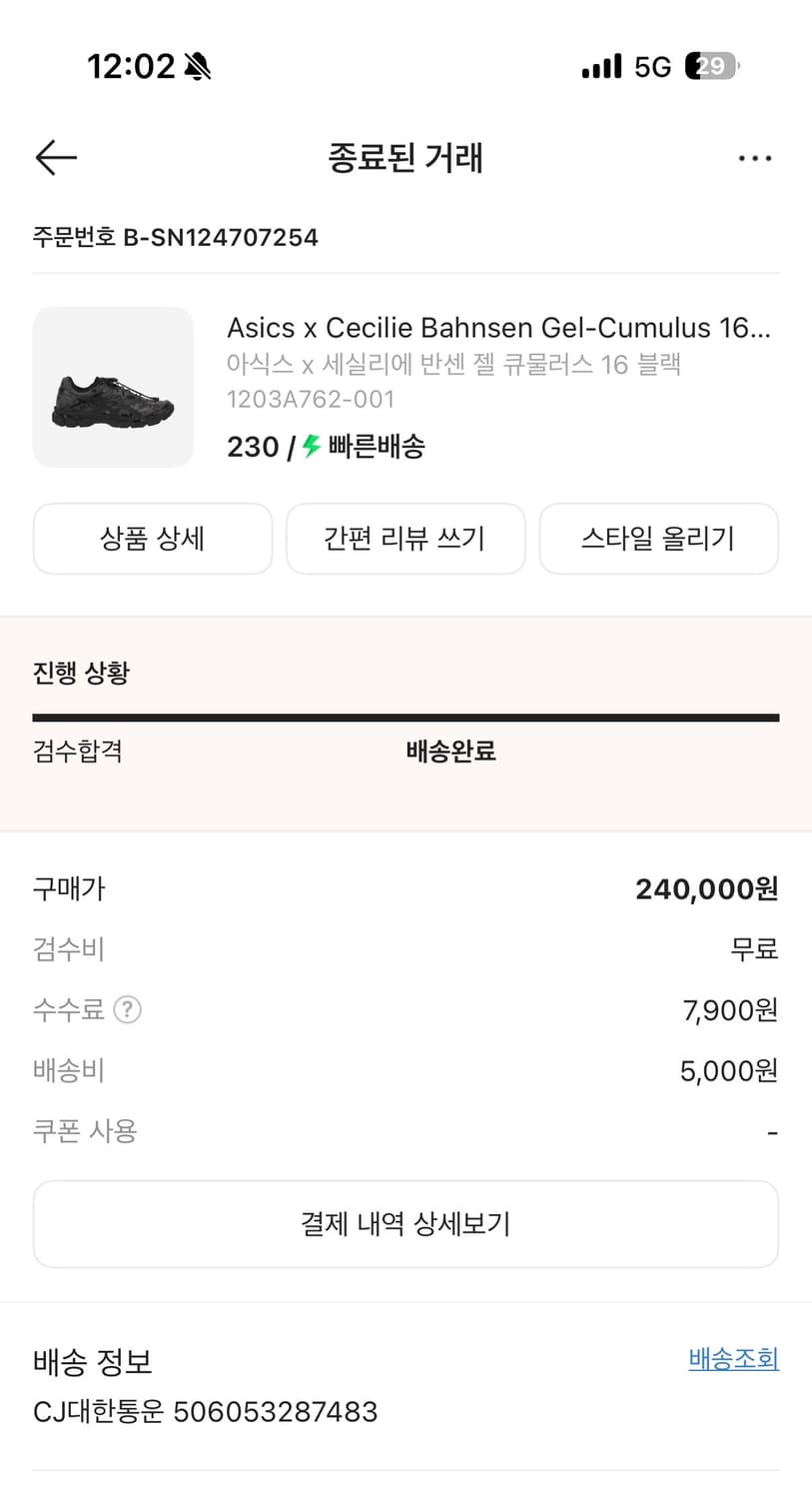
Task: Tap the silent mode bell icon
Action: coord(198,67)
